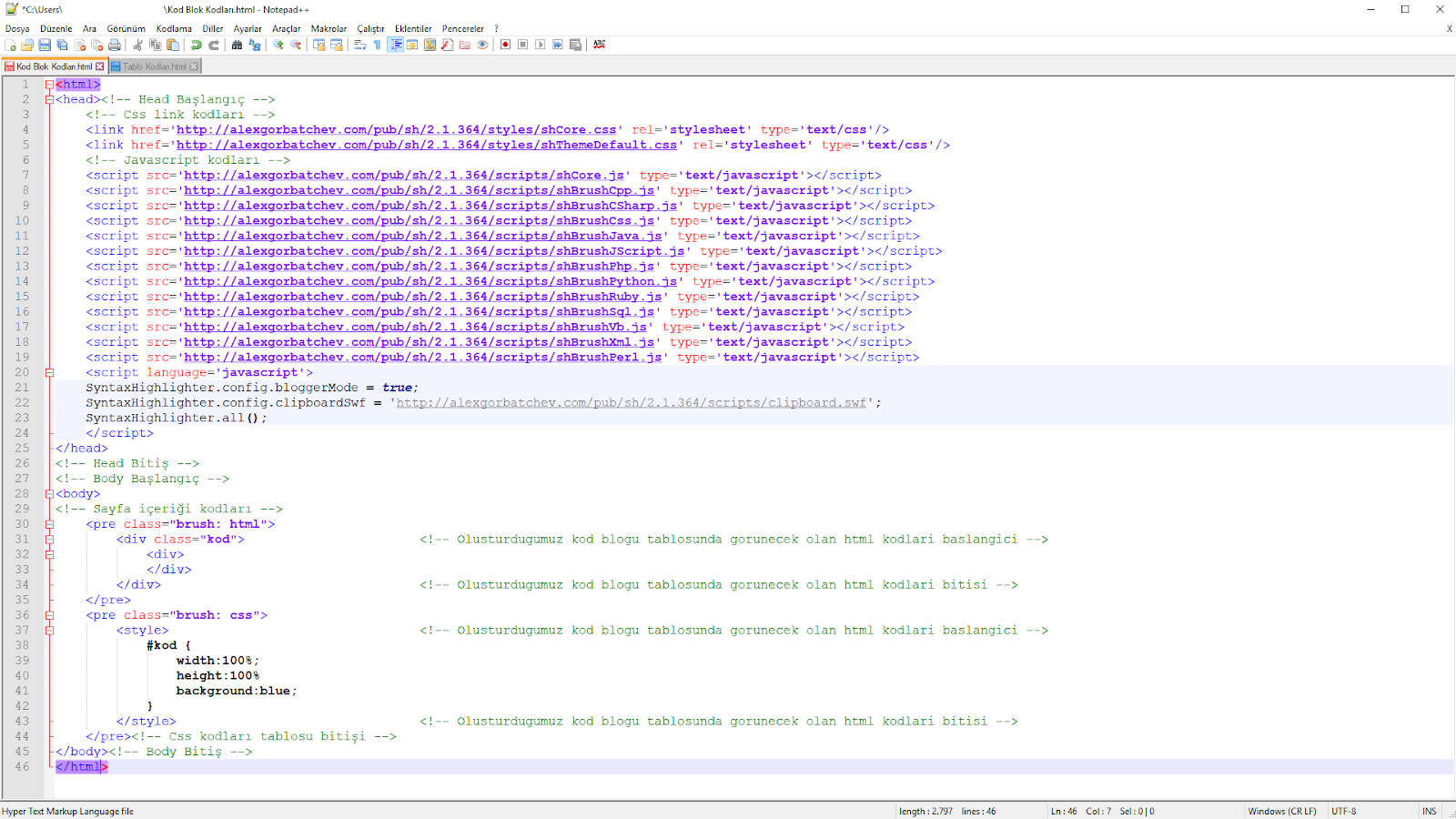Open Find with the binoculars icon
Image resolution: width=1456 pixels, height=819 pixels.
click(237, 45)
